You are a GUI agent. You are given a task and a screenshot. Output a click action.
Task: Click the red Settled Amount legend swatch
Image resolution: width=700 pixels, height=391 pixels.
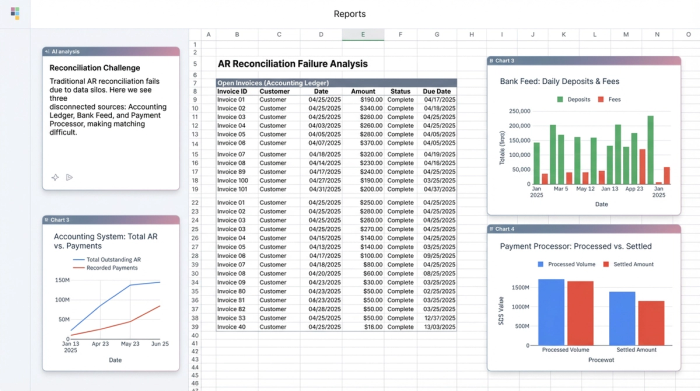click(x=606, y=264)
